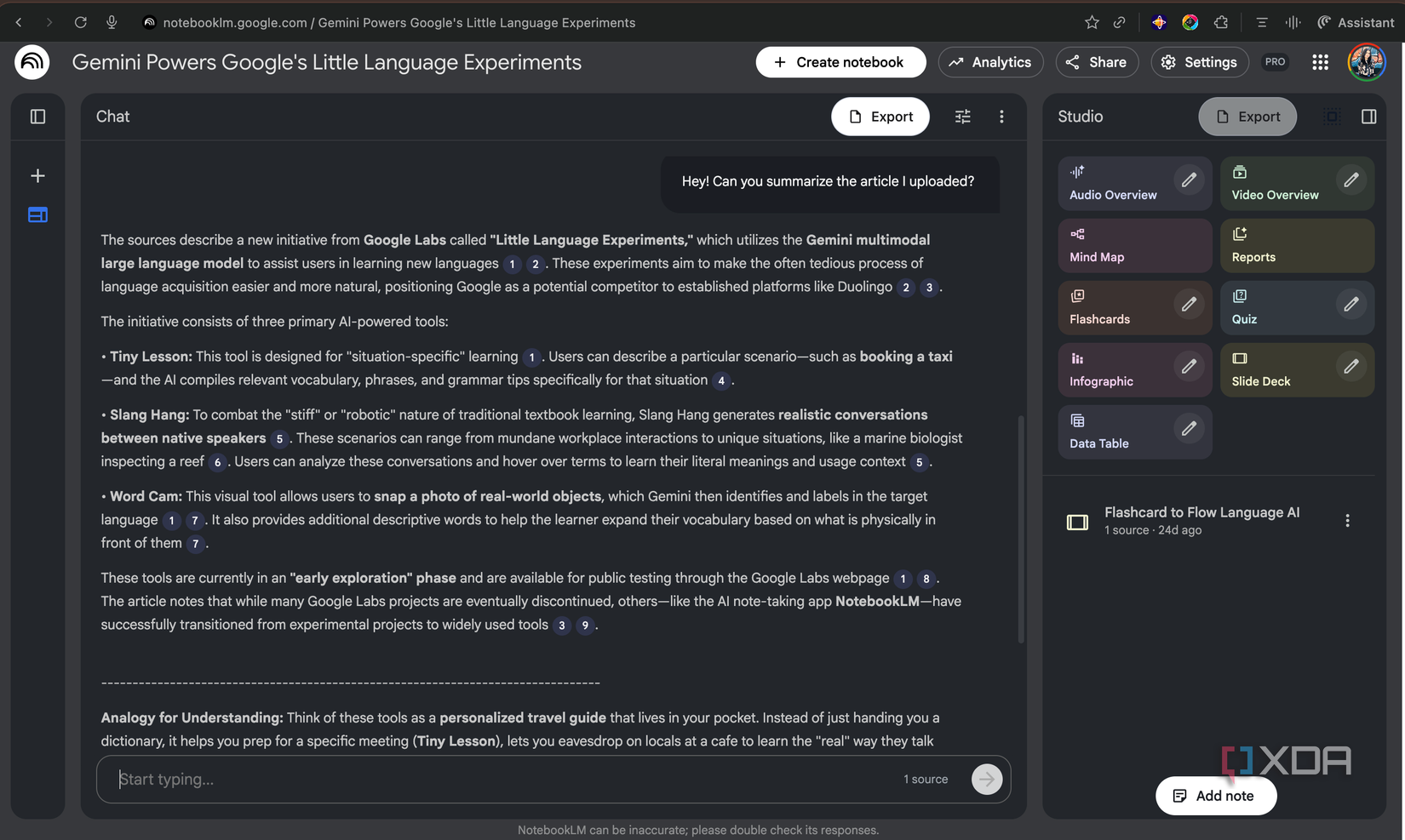This screenshot has height=840, width=1405.
Task: Customize Quiz with pencil icon
Action: (x=1351, y=304)
